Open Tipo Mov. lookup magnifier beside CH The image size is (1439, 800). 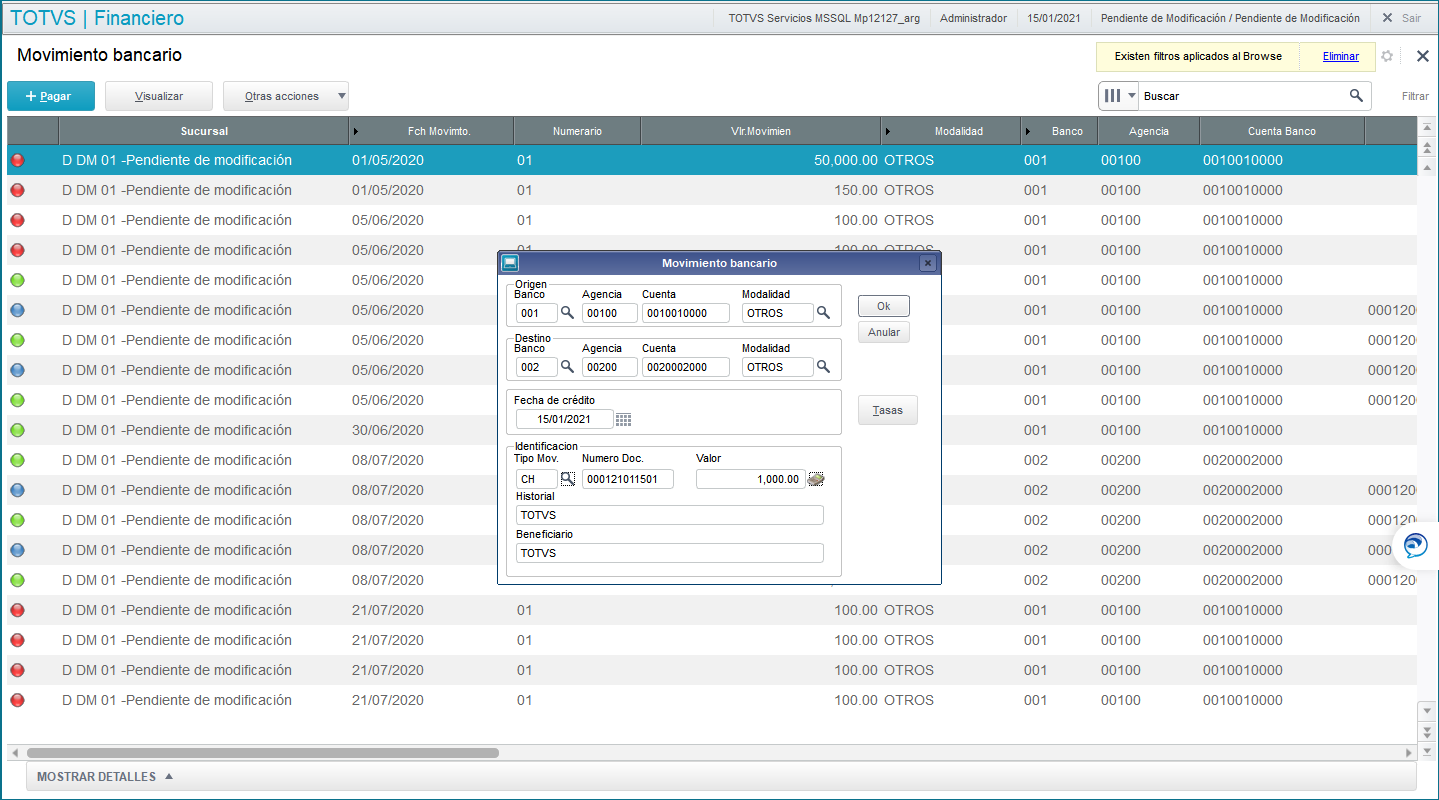pos(567,479)
